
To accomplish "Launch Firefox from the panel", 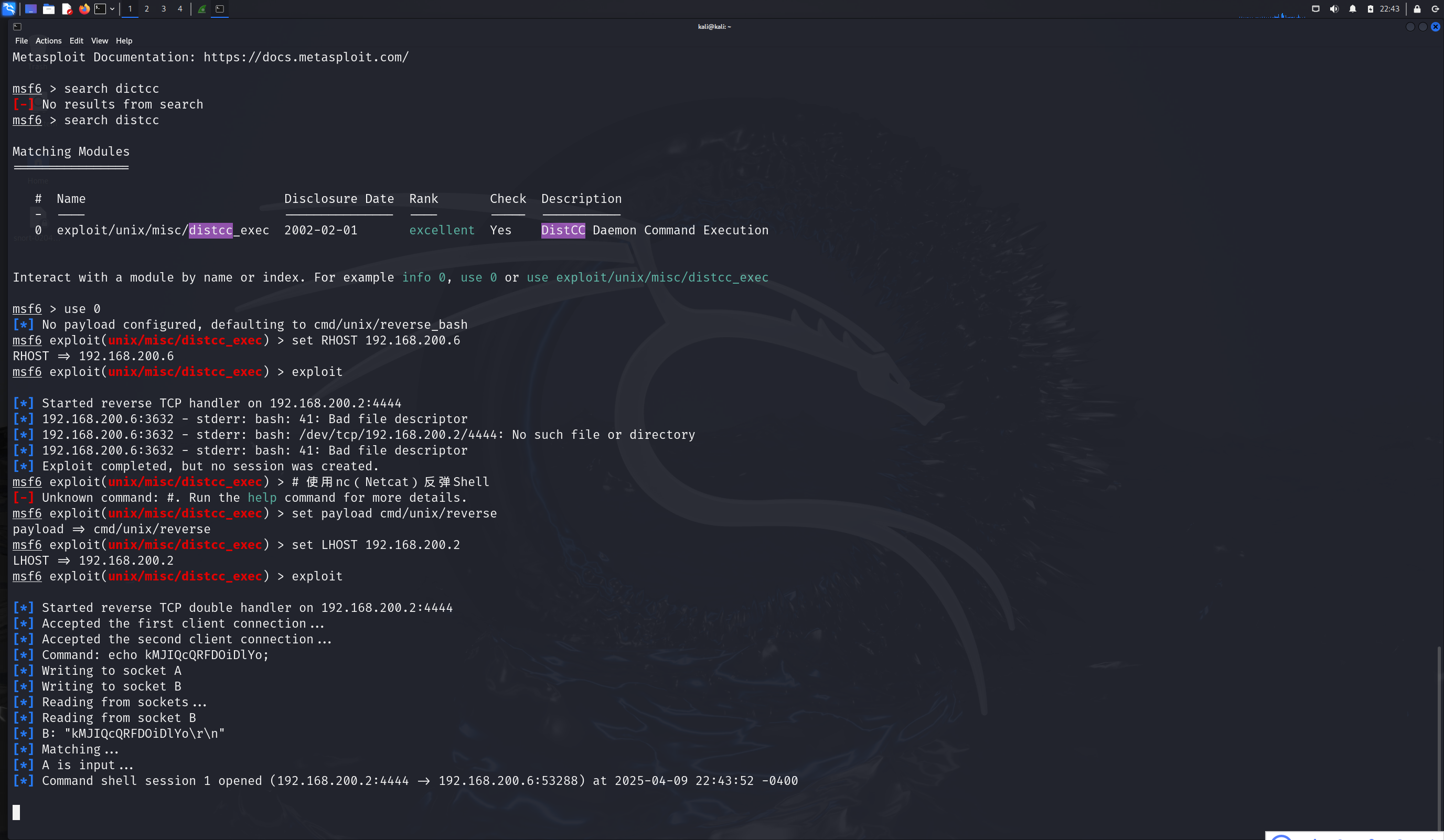I will pyautogui.click(x=84, y=8).
